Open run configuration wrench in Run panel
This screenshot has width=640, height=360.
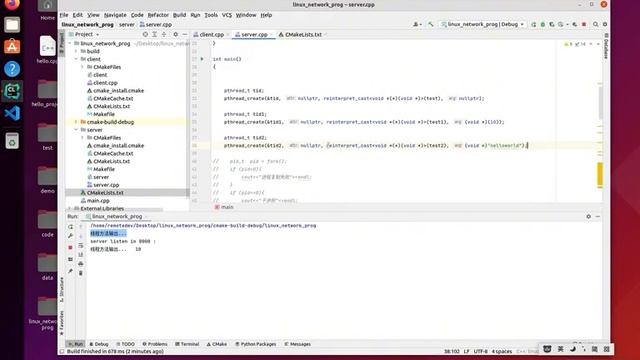pyautogui.click(x=71, y=236)
